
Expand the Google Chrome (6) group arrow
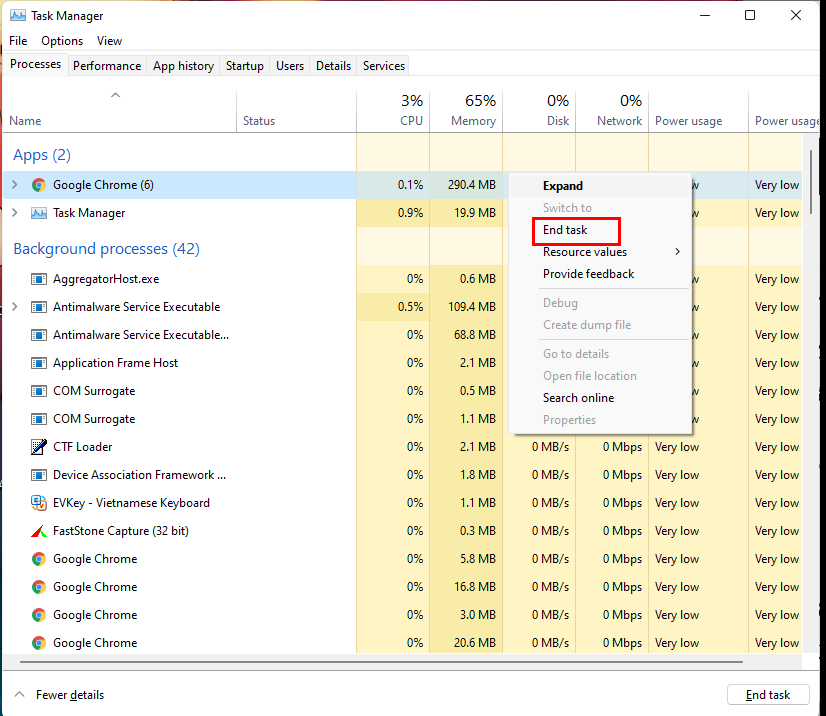coord(15,184)
